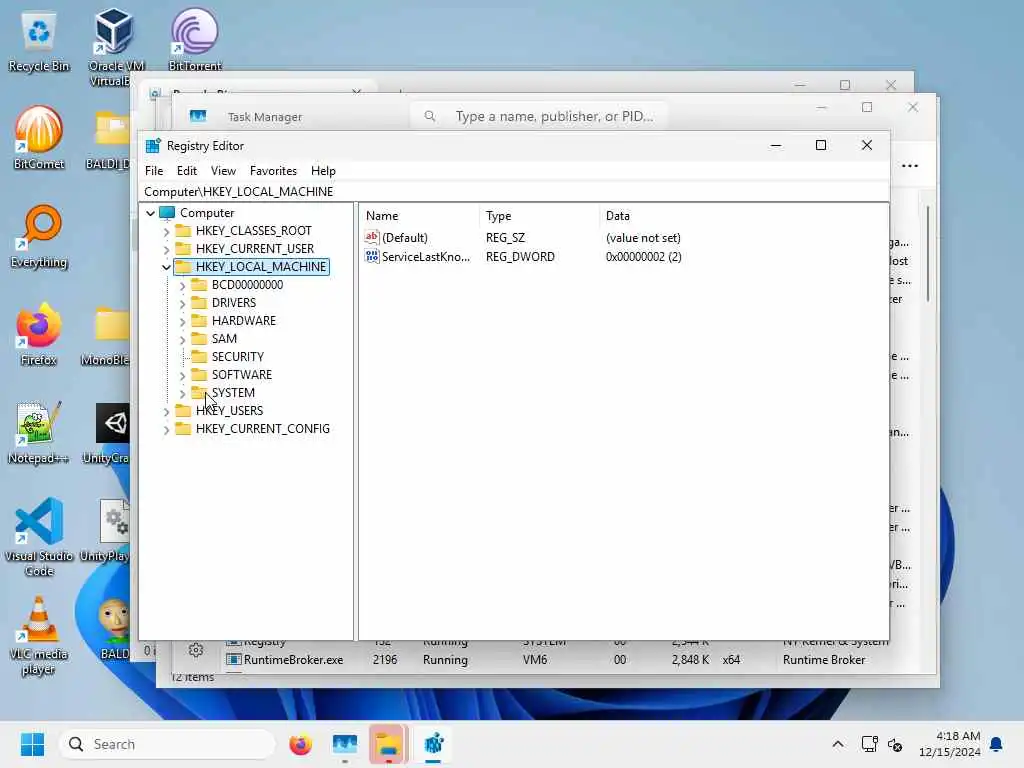Image resolution: width=1024 pixels, height=768 pixels.
Task: Select the (Default) string value icon
Action: coord(372,237)
